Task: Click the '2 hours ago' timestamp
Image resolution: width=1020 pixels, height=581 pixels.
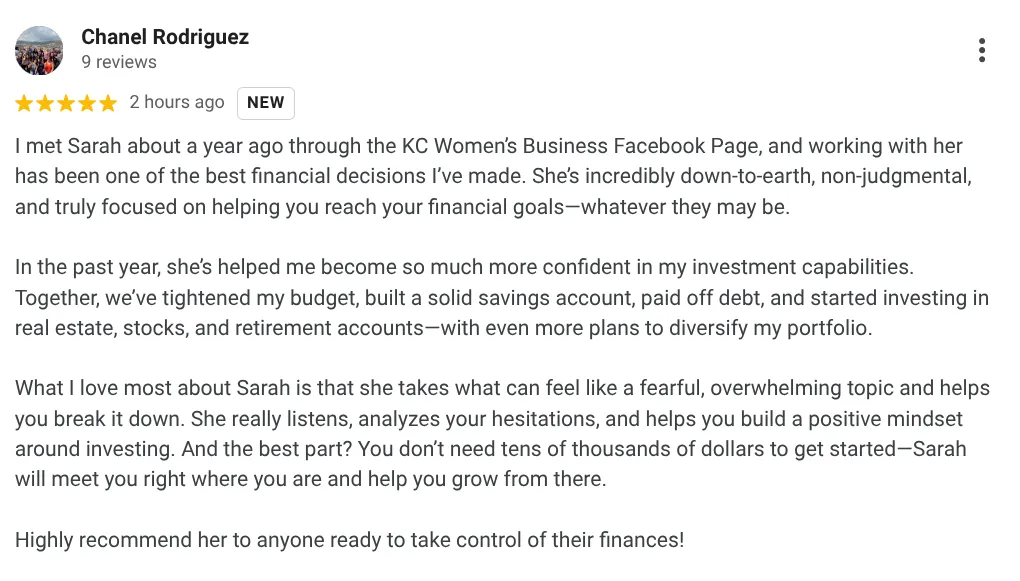Action: coord(176,102)
